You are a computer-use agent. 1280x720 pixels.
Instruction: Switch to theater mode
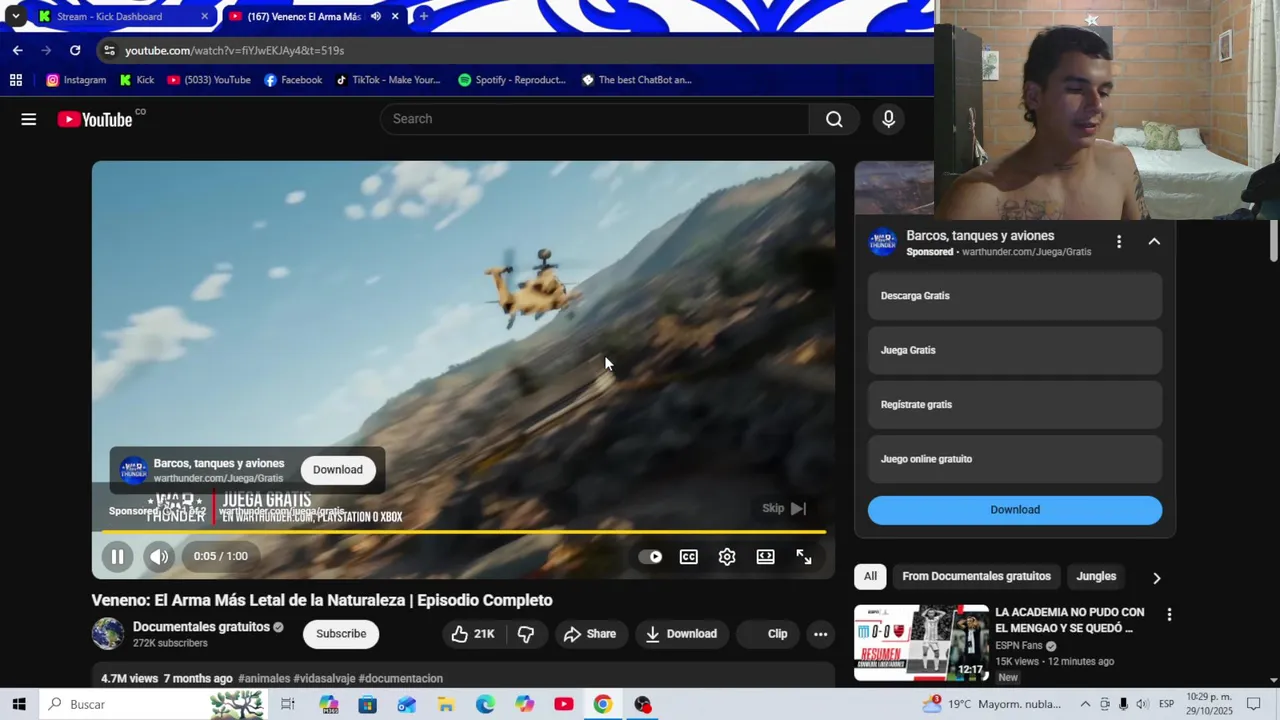(x=765, y=557)
